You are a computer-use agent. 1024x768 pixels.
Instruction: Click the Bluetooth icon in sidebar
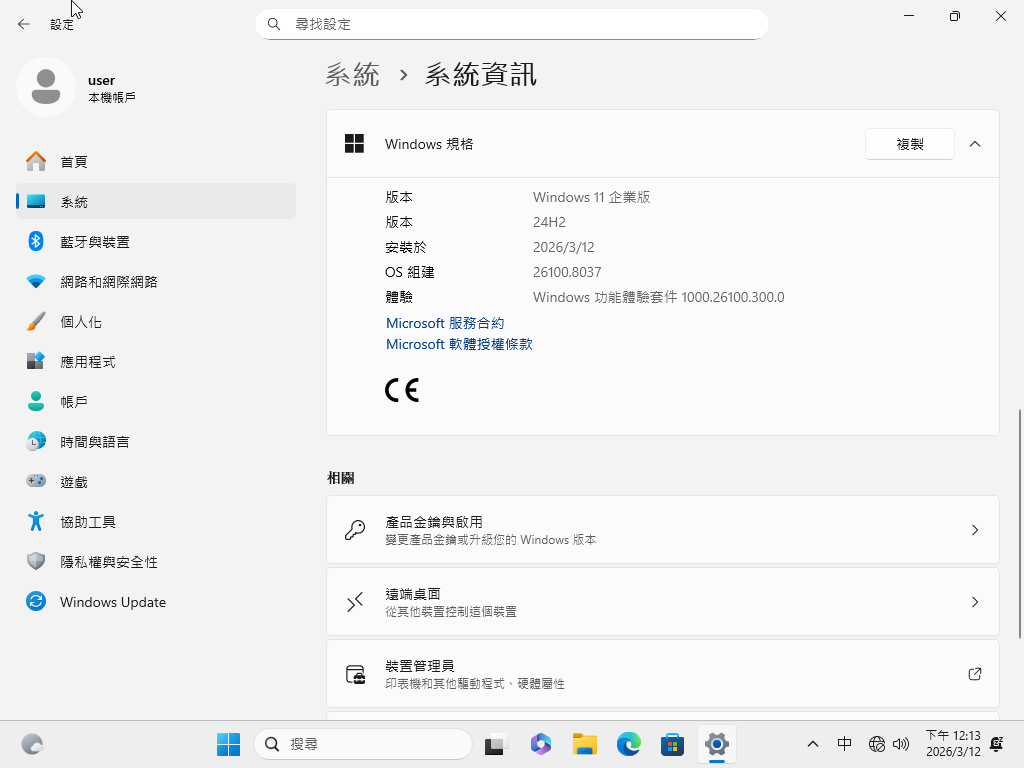click(x=36, y=241)
